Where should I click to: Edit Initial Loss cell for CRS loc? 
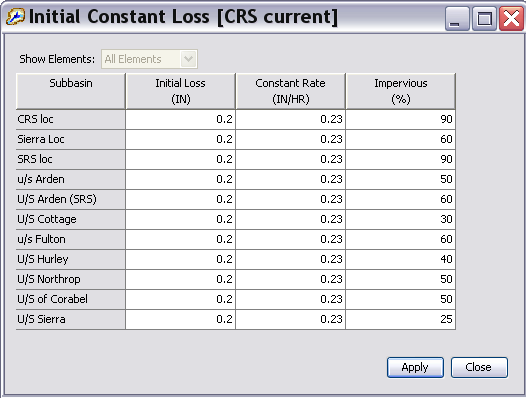pyautogui.click(x=181, y=119)
